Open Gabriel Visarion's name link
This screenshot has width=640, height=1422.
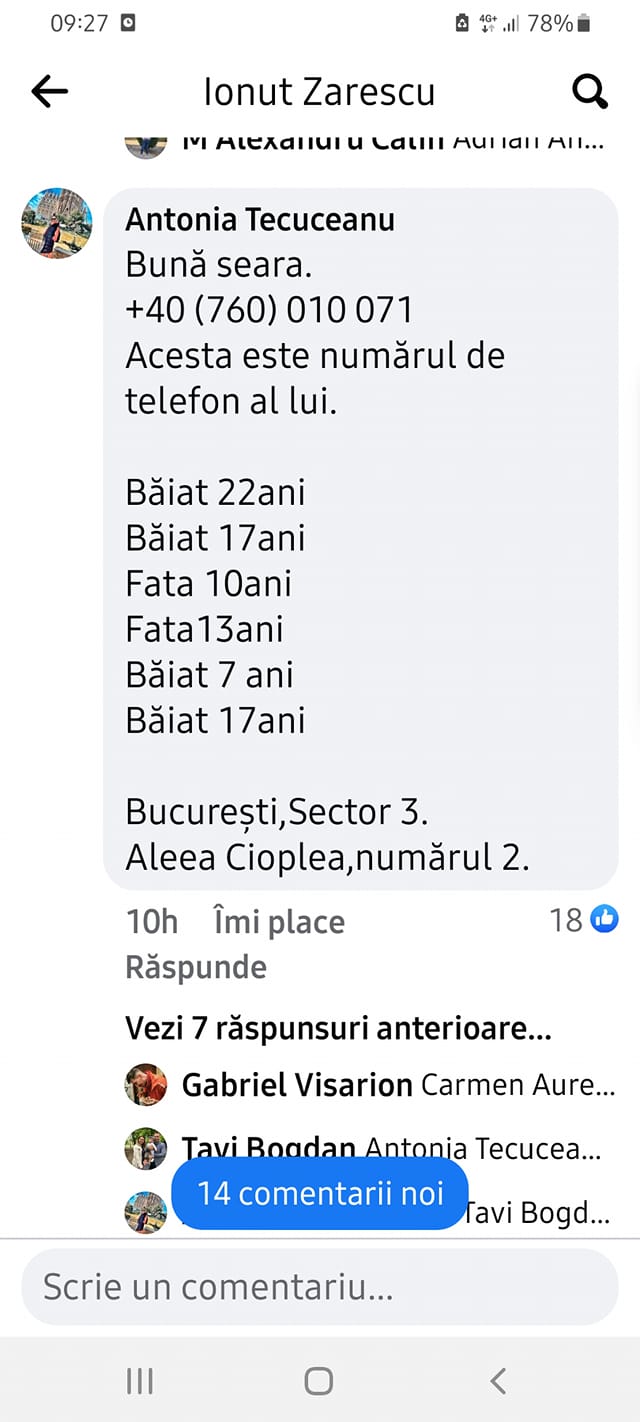click(x=297, y=1085)
